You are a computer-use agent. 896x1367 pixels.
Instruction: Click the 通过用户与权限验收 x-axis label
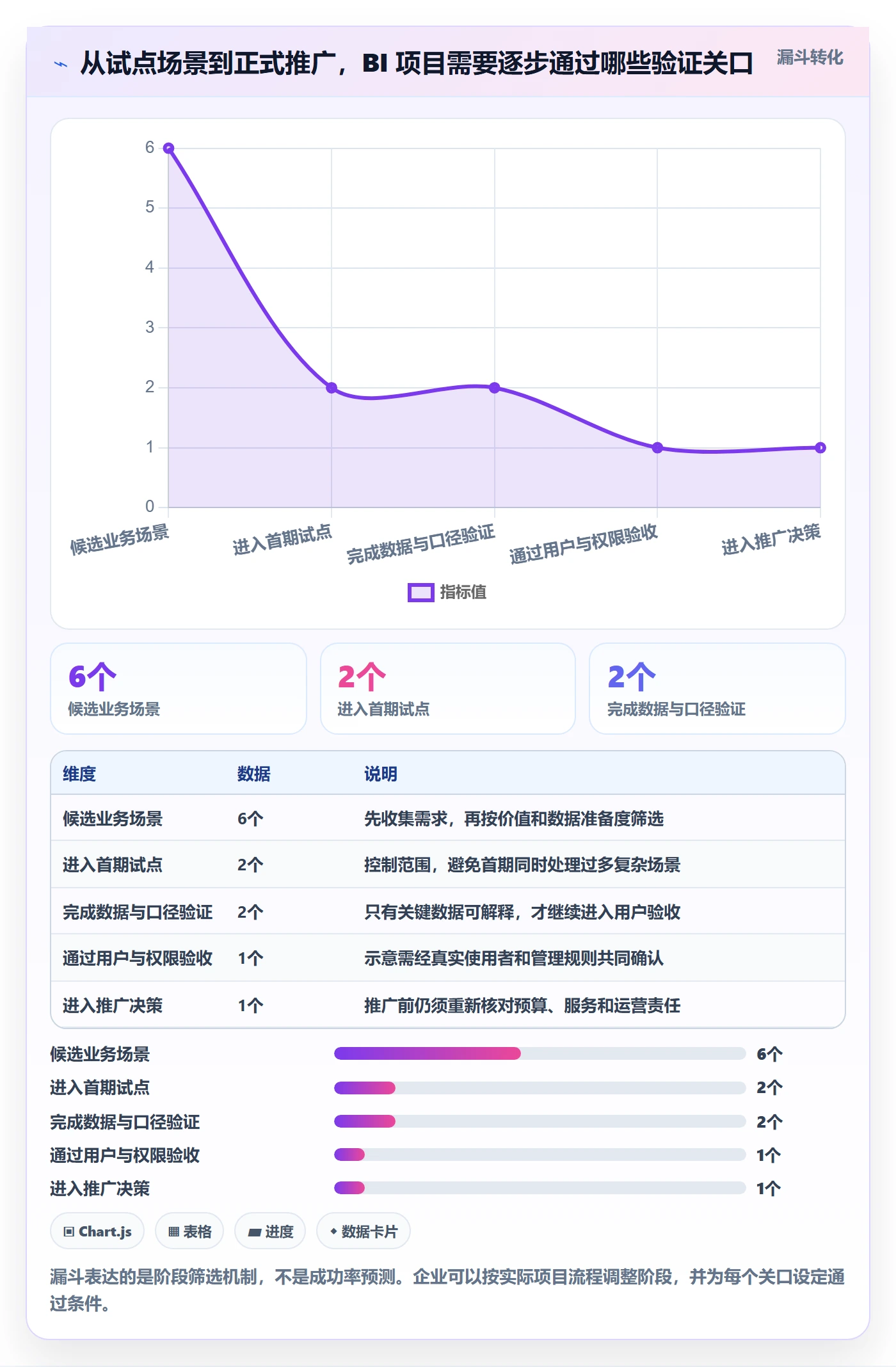584,544
